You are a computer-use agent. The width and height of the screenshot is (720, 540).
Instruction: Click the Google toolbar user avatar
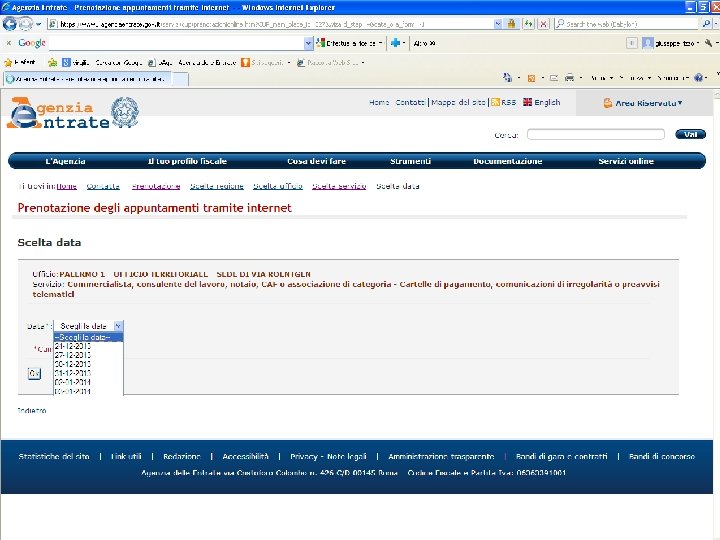tap(647, 43)
